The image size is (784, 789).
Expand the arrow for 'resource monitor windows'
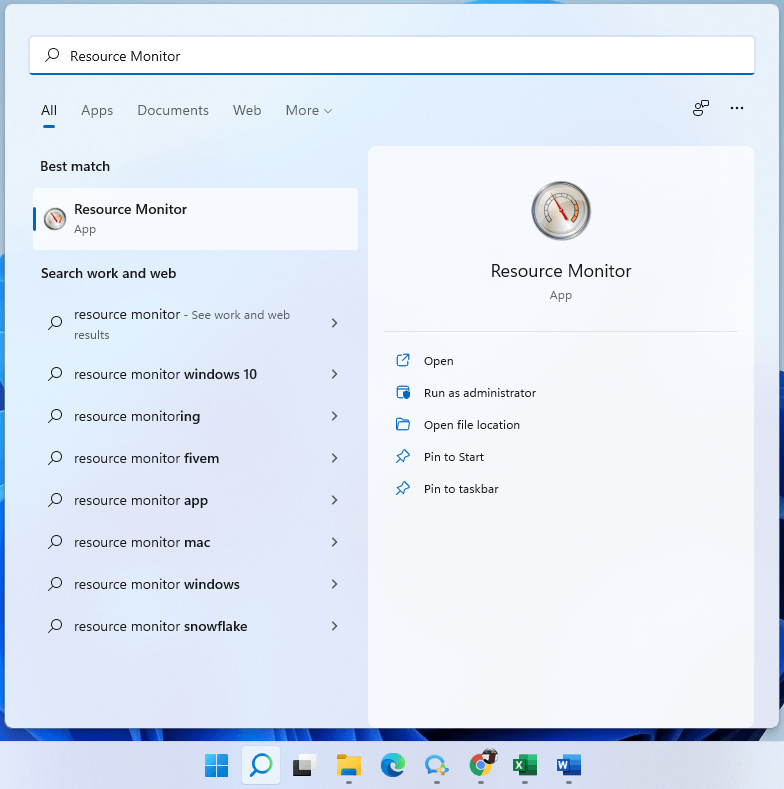(x=334, y=584)
